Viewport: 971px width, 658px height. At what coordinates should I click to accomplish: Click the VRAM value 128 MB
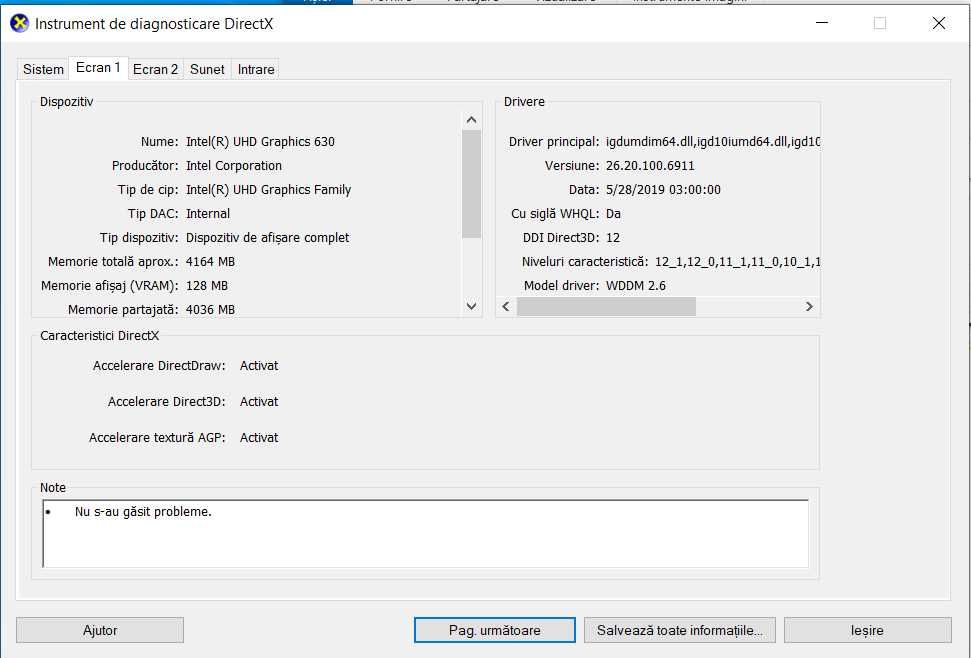click(x=207, y=286)
